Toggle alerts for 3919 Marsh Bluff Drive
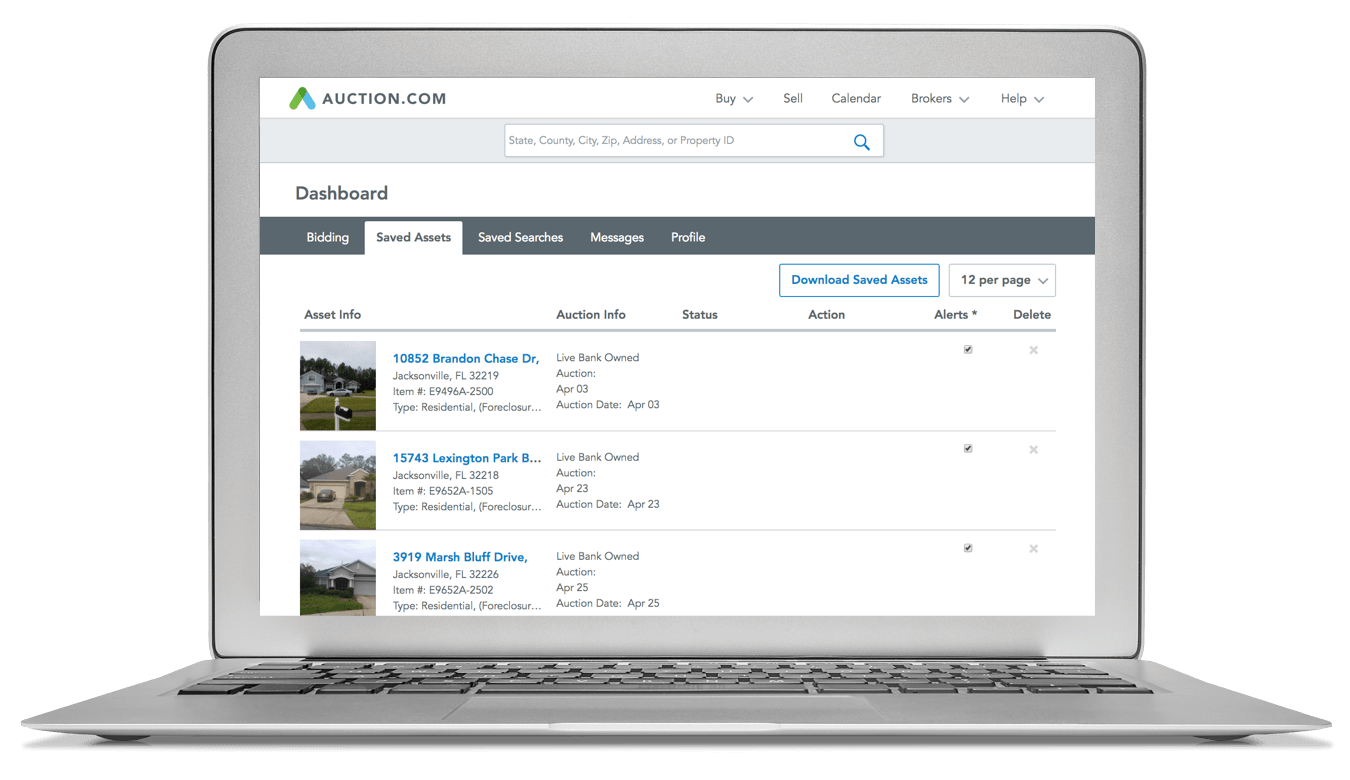1350x780 pixels. (967, 548)
